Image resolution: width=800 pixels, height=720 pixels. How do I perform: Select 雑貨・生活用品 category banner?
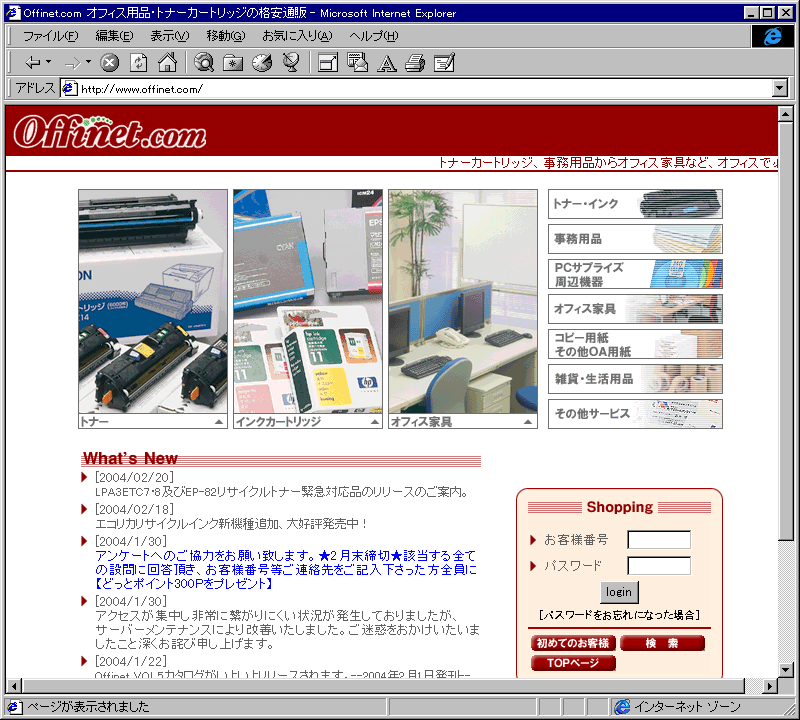635,379
